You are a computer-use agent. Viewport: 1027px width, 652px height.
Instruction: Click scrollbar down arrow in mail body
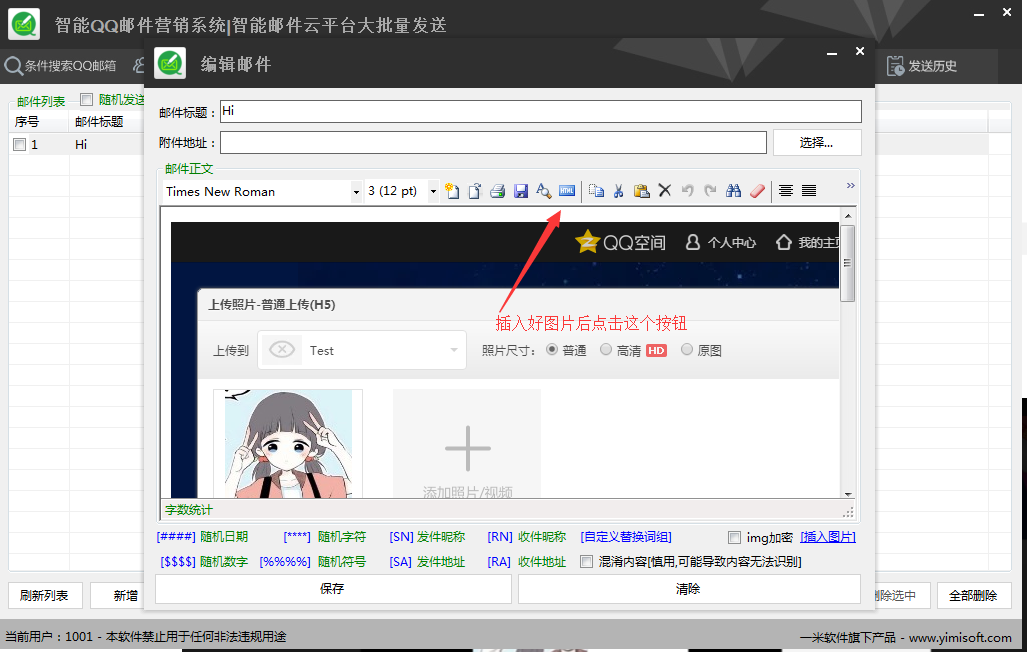coord(848,494)
